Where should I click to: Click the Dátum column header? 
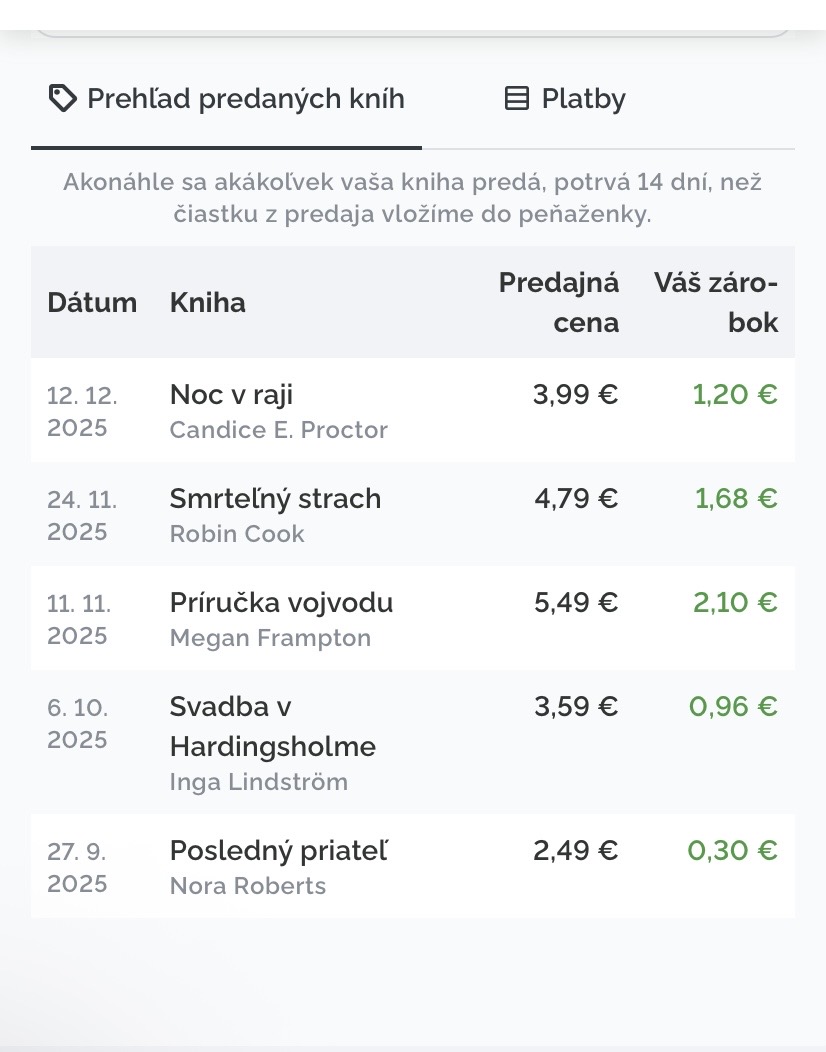coord(92,303)
